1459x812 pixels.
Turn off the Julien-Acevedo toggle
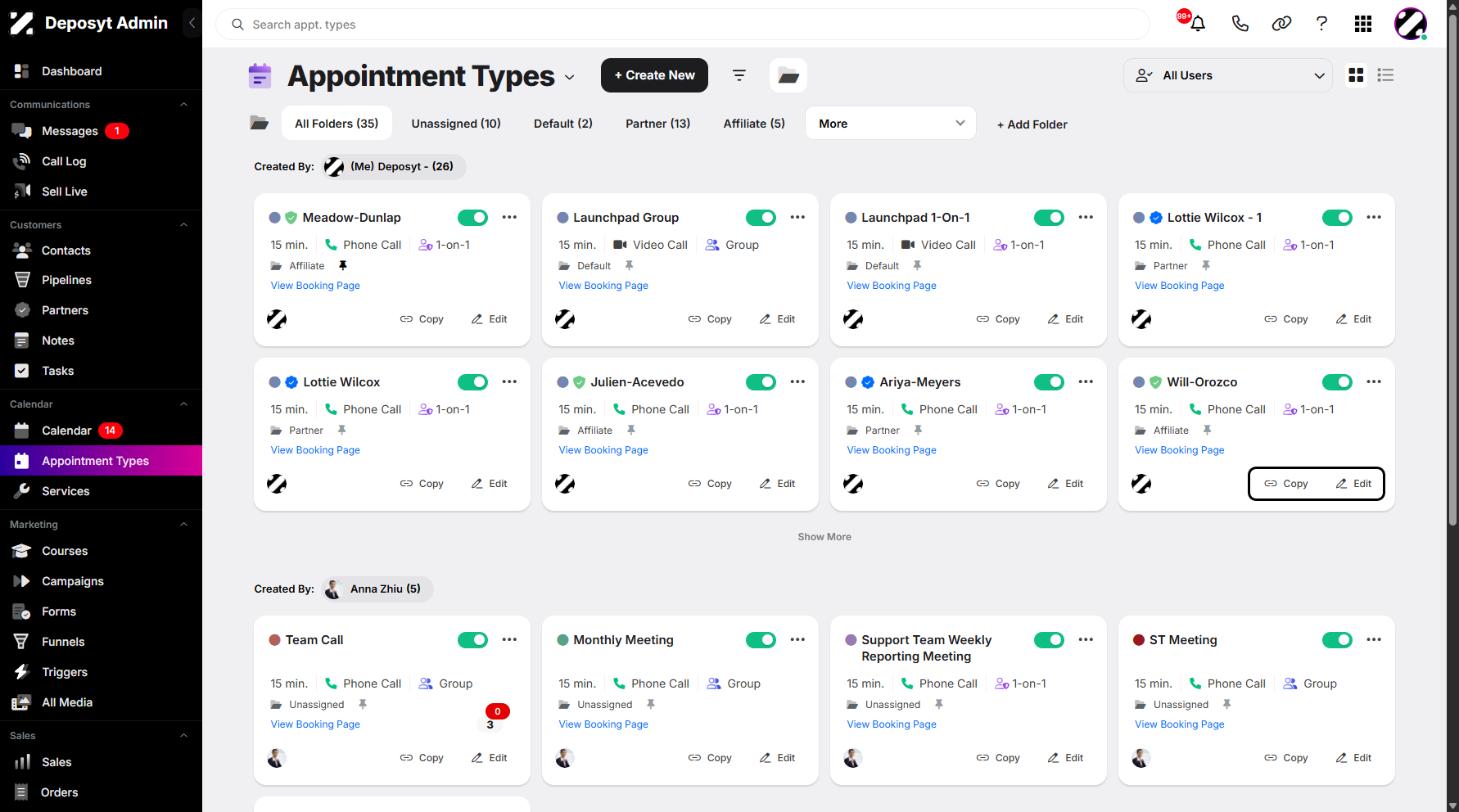(761, 382)
